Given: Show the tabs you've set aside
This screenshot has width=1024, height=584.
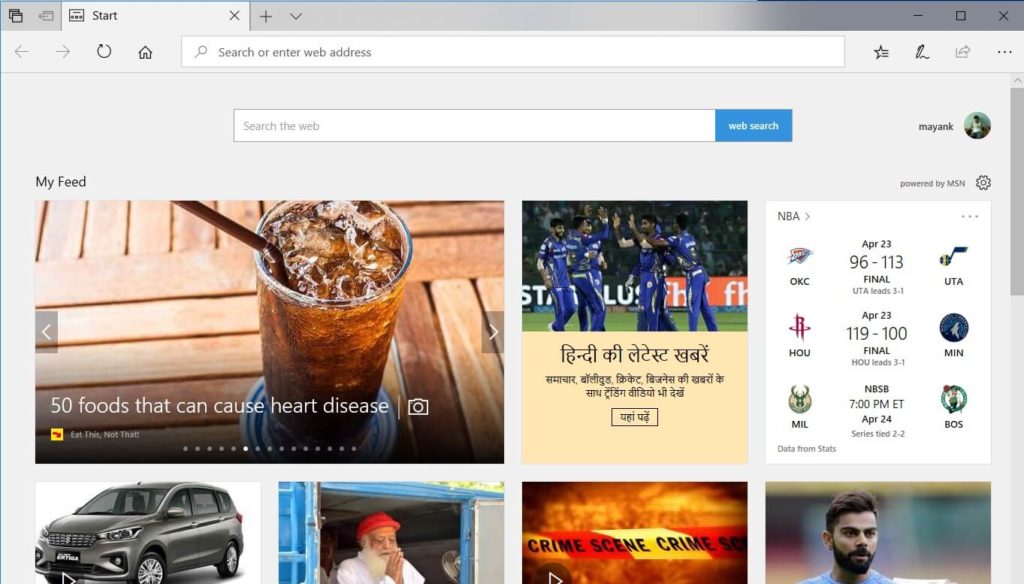Looking at the screenshot, I should pyautogui.click(x=16, y=16).
